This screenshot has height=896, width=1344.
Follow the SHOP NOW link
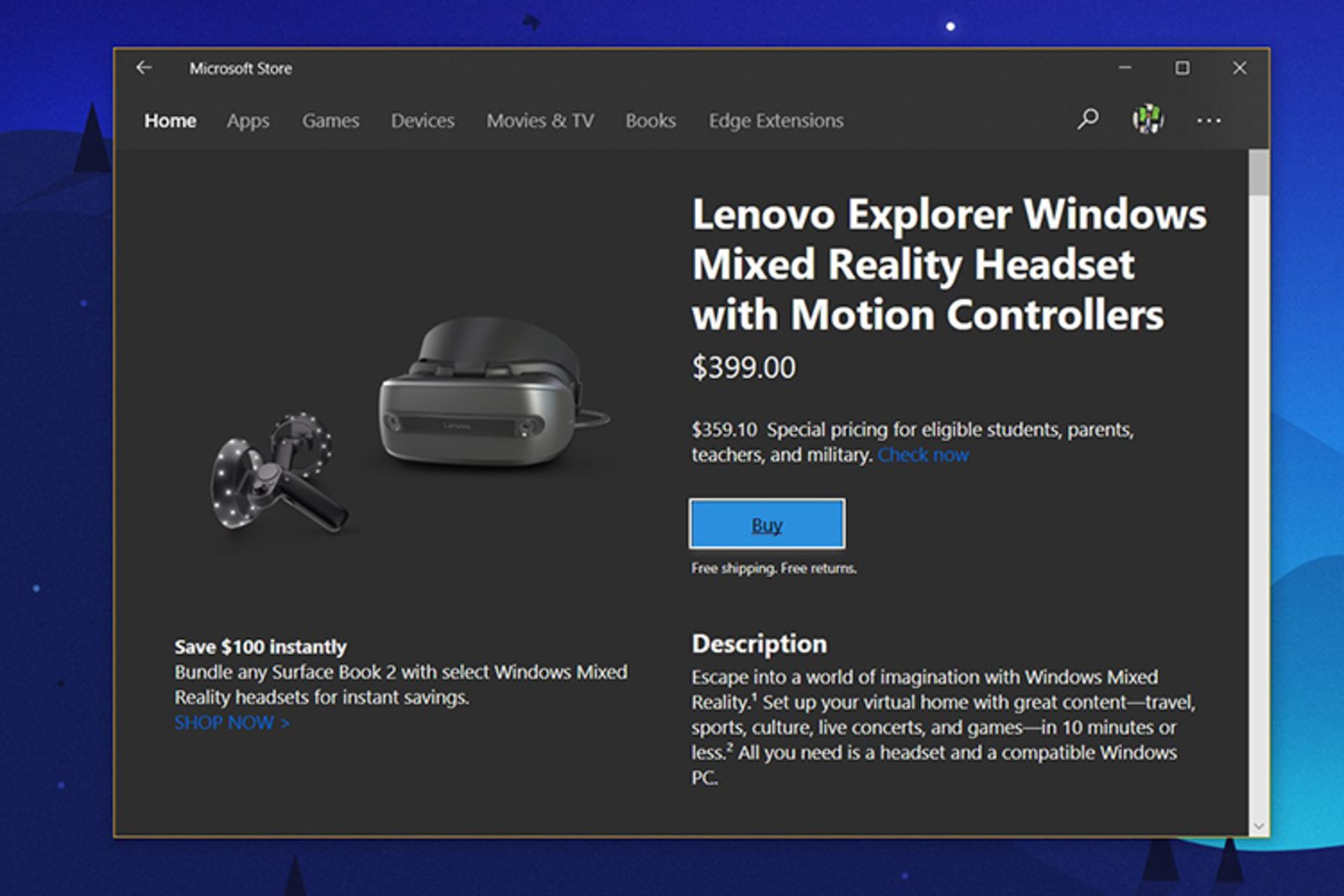[232, 722]
